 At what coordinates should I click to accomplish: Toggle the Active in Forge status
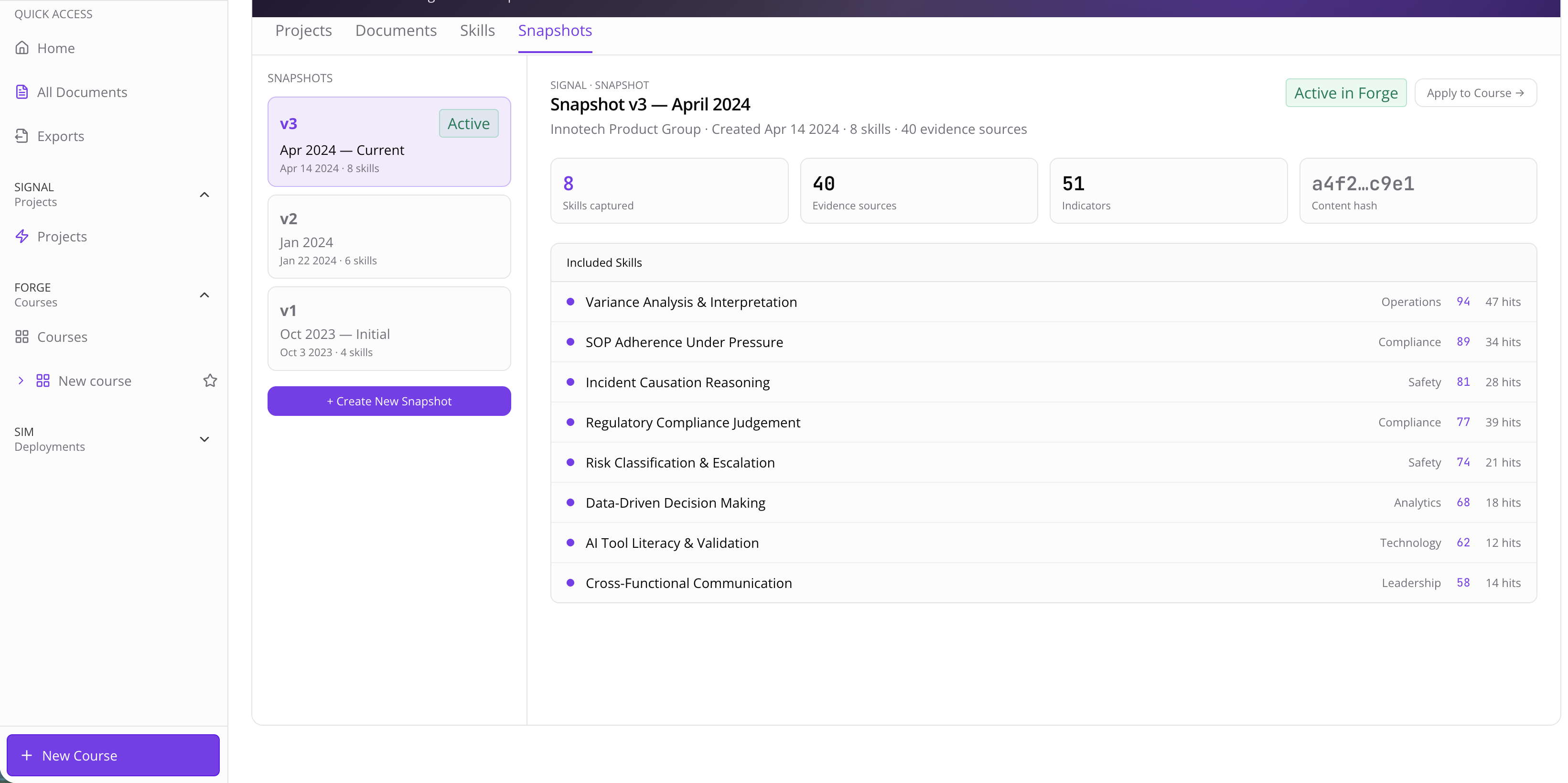point(1345,93)
